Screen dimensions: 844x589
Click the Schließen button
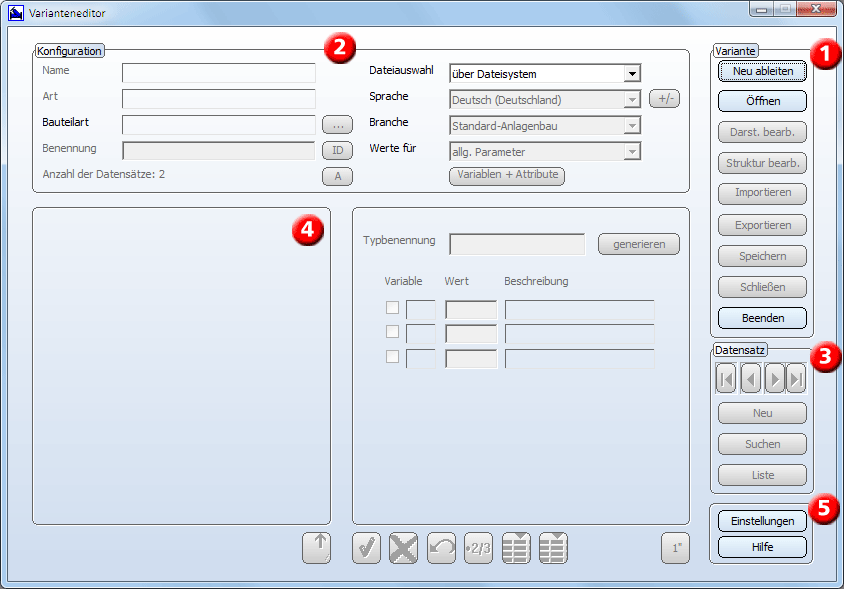tap(763, 287)
